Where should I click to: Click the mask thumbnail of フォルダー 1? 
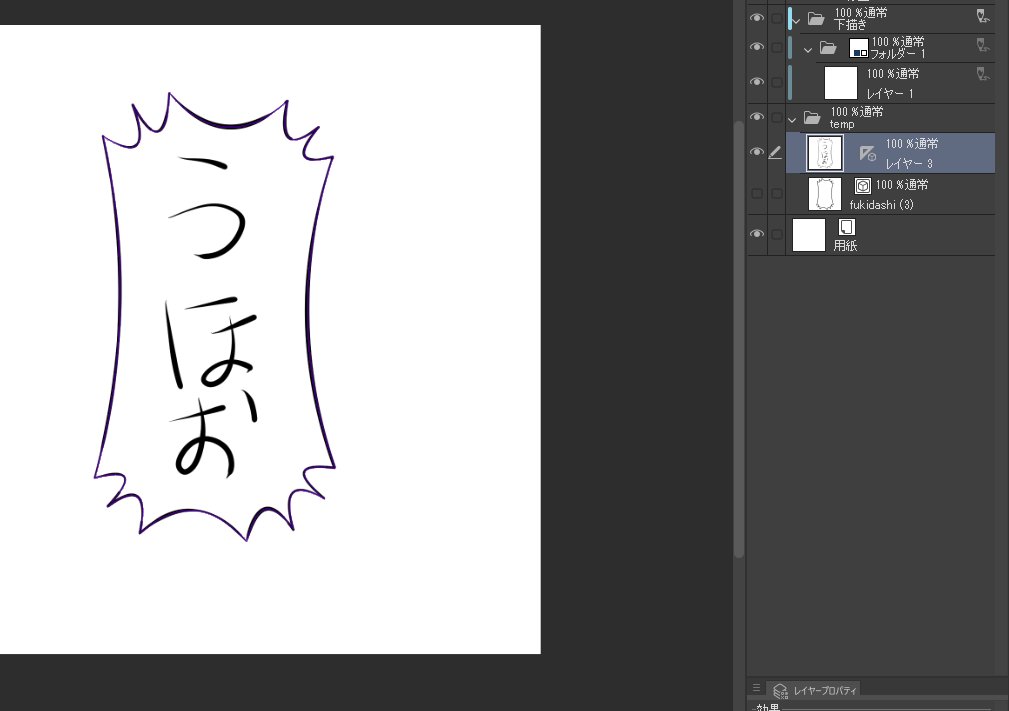859,48
